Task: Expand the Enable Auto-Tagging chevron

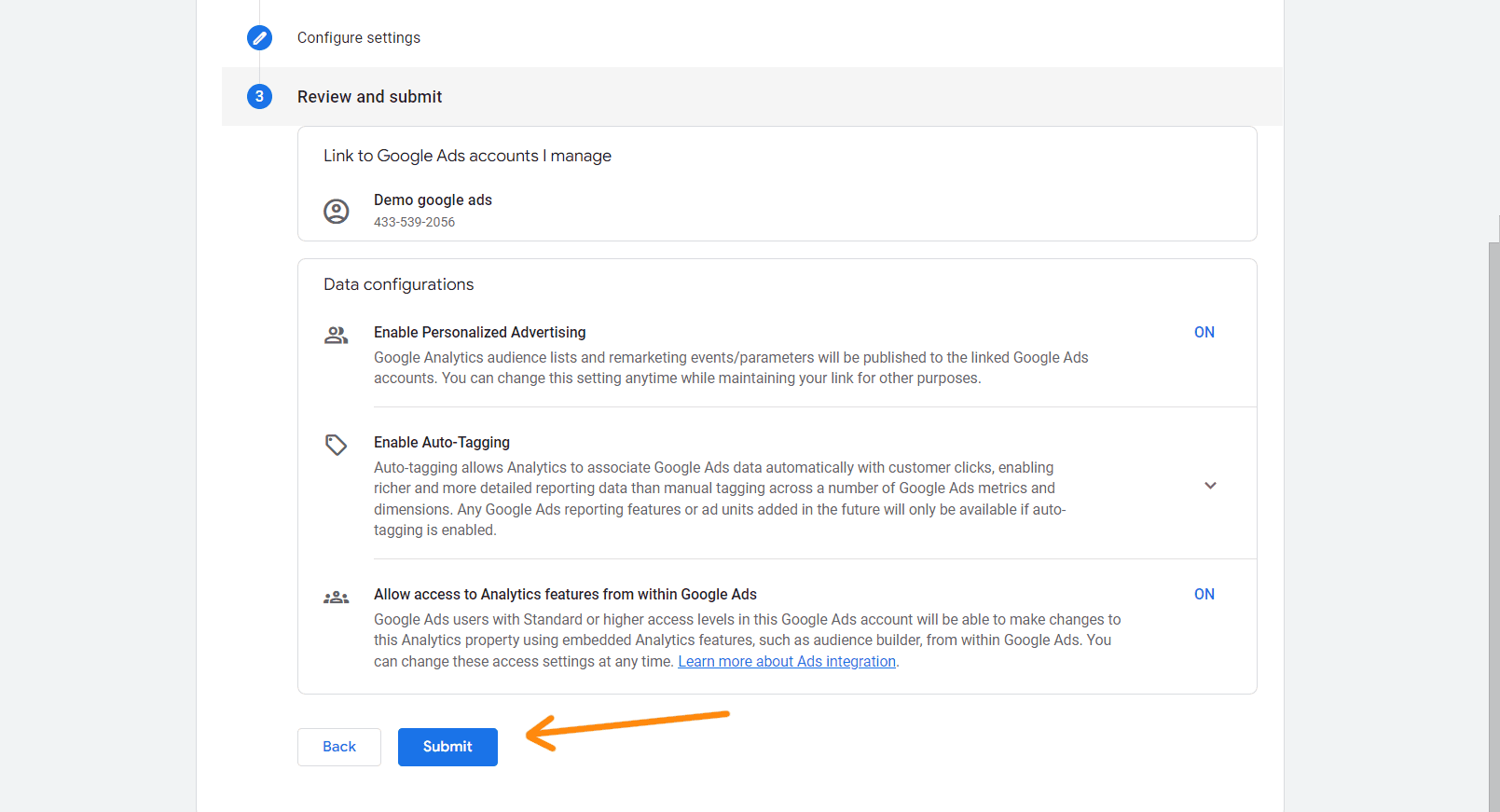Action: point(1210,486)
